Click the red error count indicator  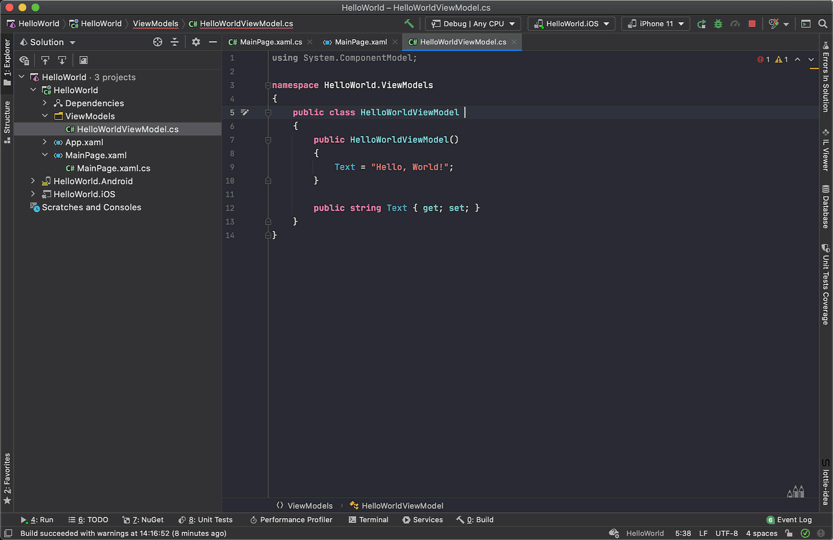(763, 60)
